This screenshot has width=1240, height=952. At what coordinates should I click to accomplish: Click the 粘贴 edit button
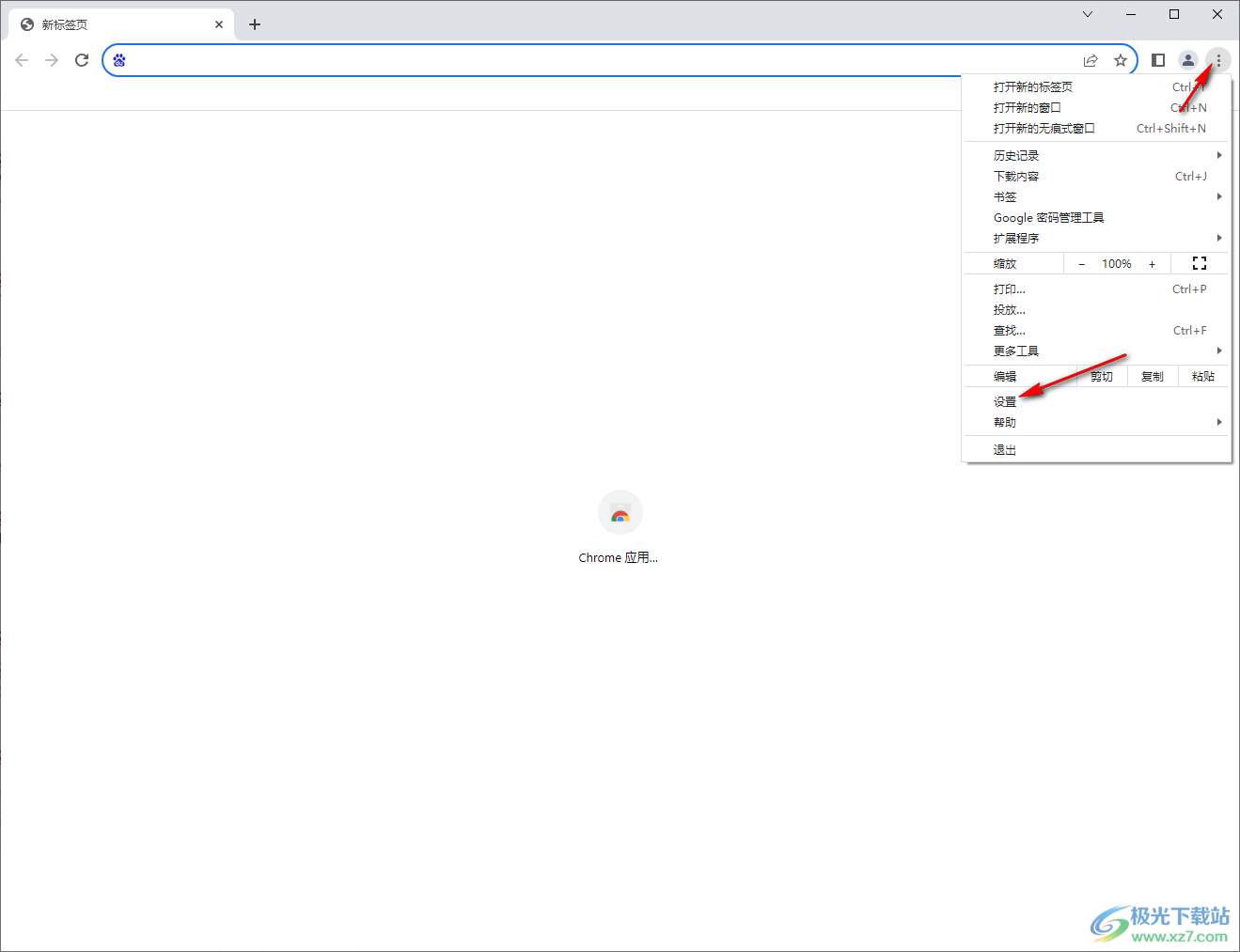point(1203,377)
